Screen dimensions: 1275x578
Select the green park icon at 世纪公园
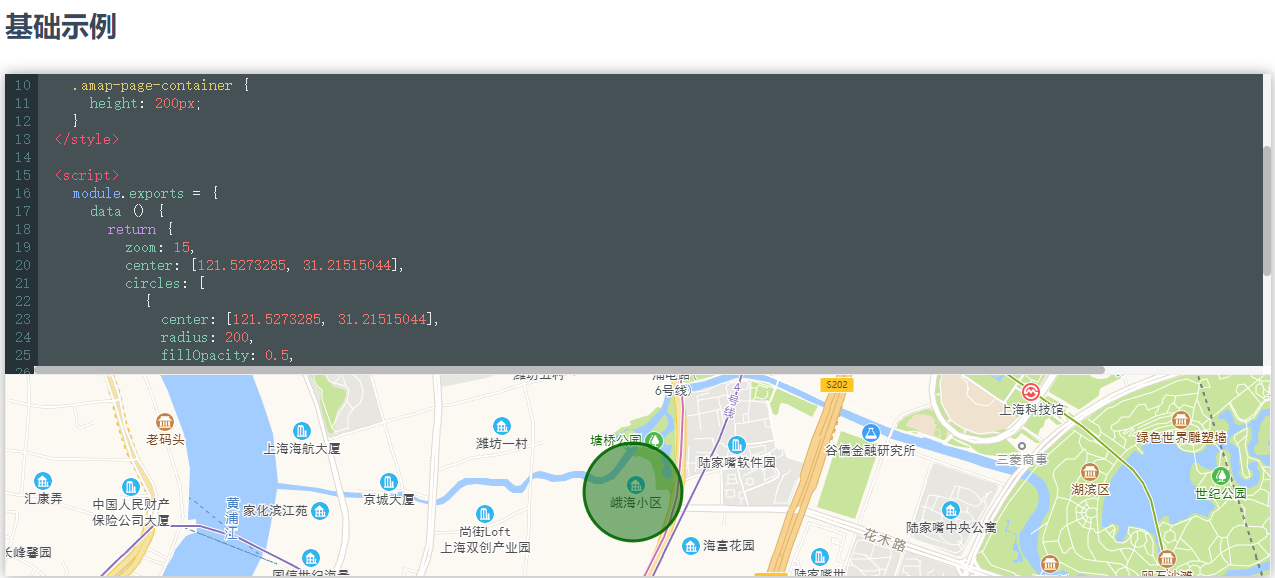pyautogui.click(x=1221, y=475)
